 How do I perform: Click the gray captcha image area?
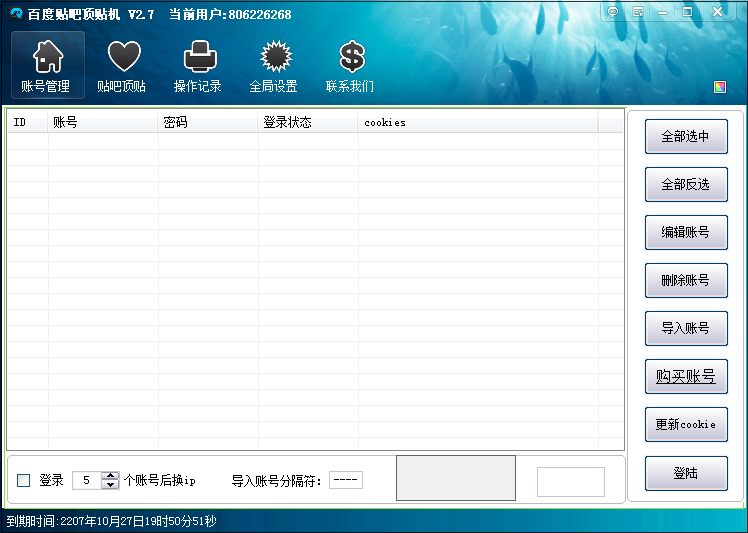[456, 478]
